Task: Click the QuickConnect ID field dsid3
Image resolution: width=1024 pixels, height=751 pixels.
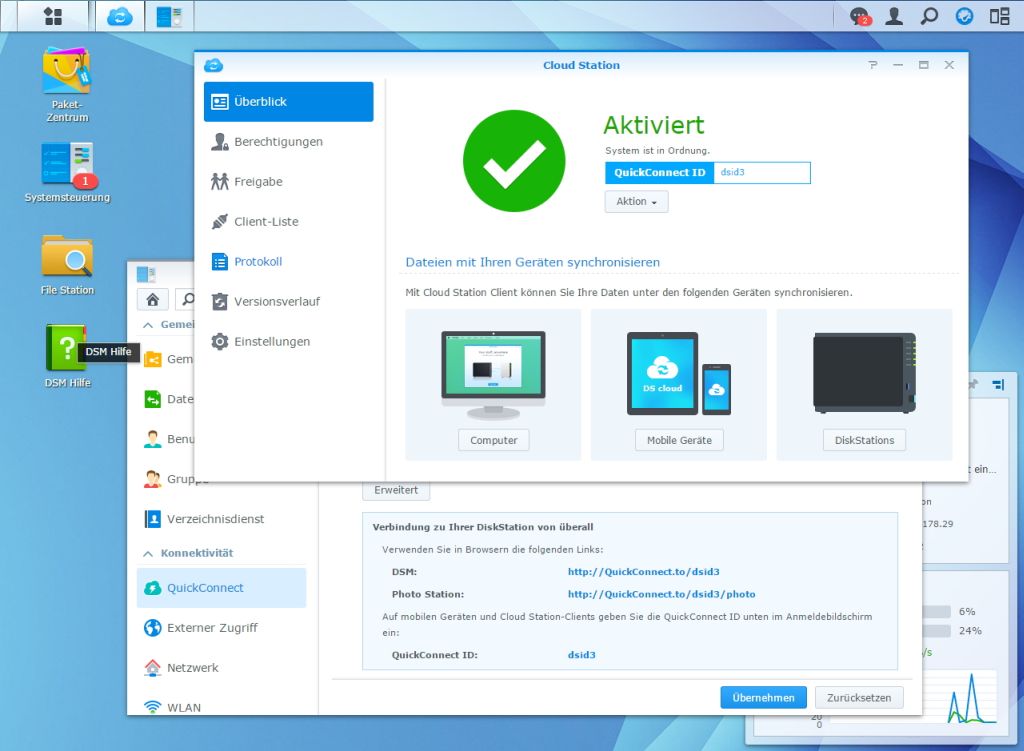Action: pyautogui.click(x=762, y=172)
